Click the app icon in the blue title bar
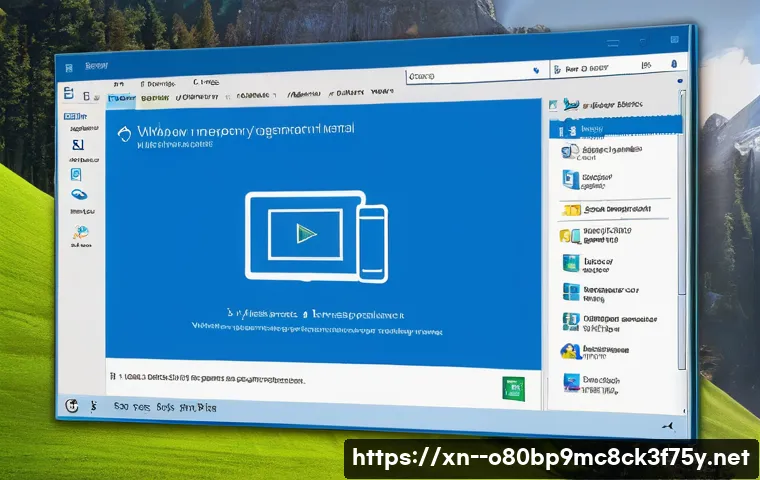This screenshot has width=760, height=480. coord(69,68)
